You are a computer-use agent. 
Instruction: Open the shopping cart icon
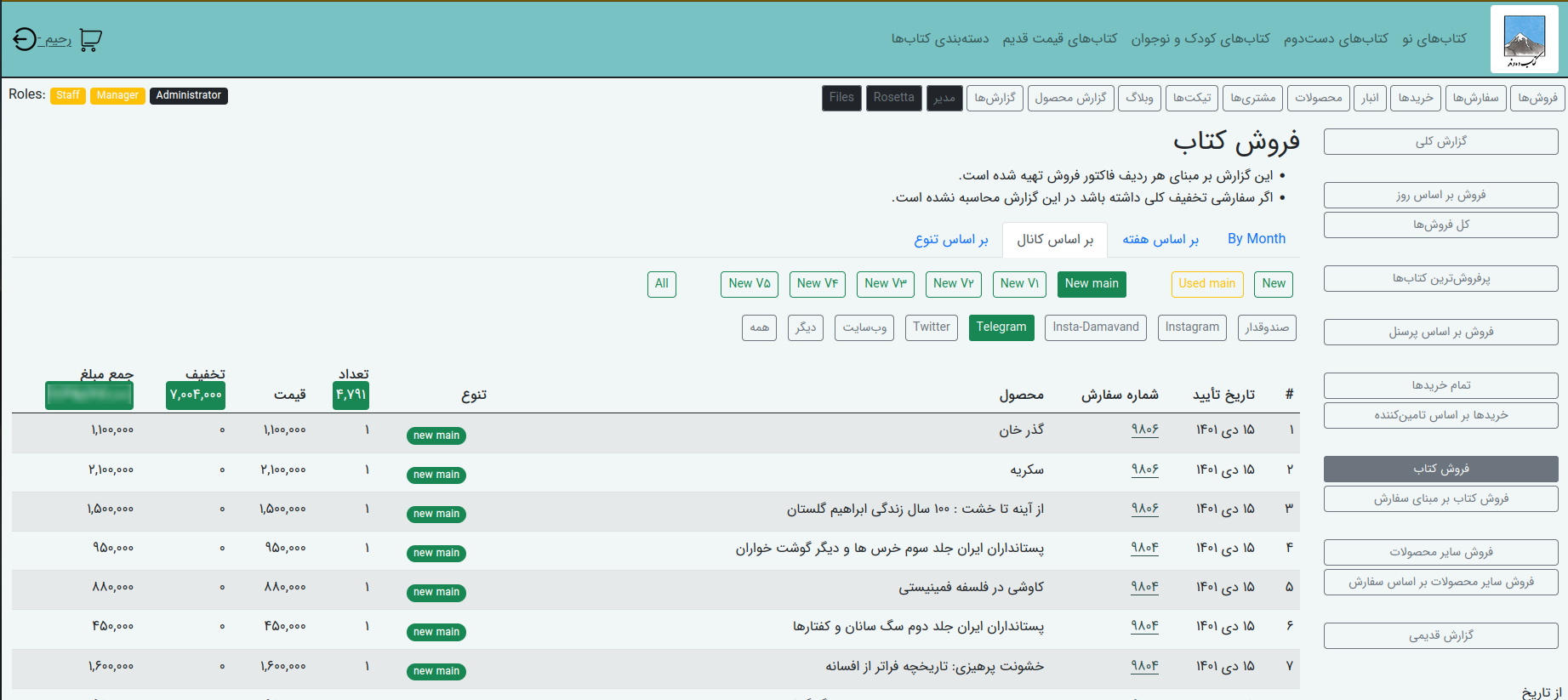[90, 40]
